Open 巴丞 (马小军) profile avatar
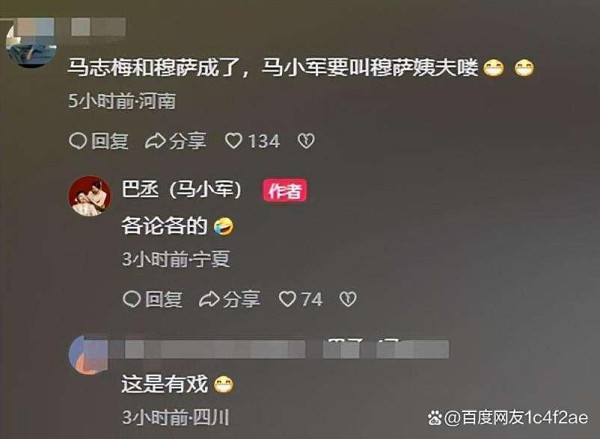The width and height of the screenshot is (600, 439). coord(90,196)
